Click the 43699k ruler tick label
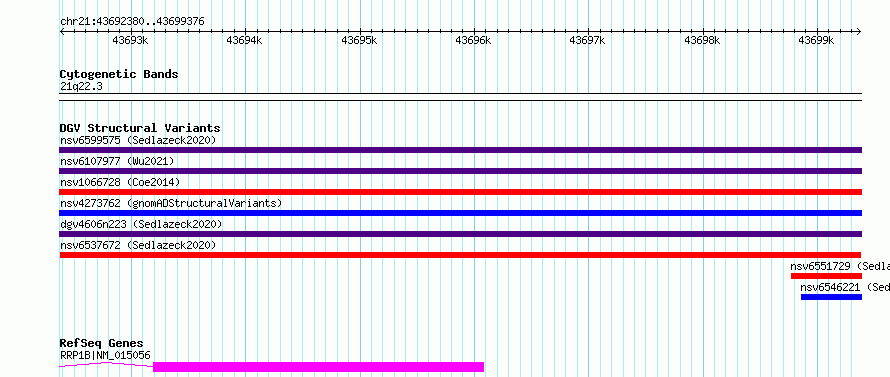The width and height of the screenshot is (890, 377). point(816,40)
